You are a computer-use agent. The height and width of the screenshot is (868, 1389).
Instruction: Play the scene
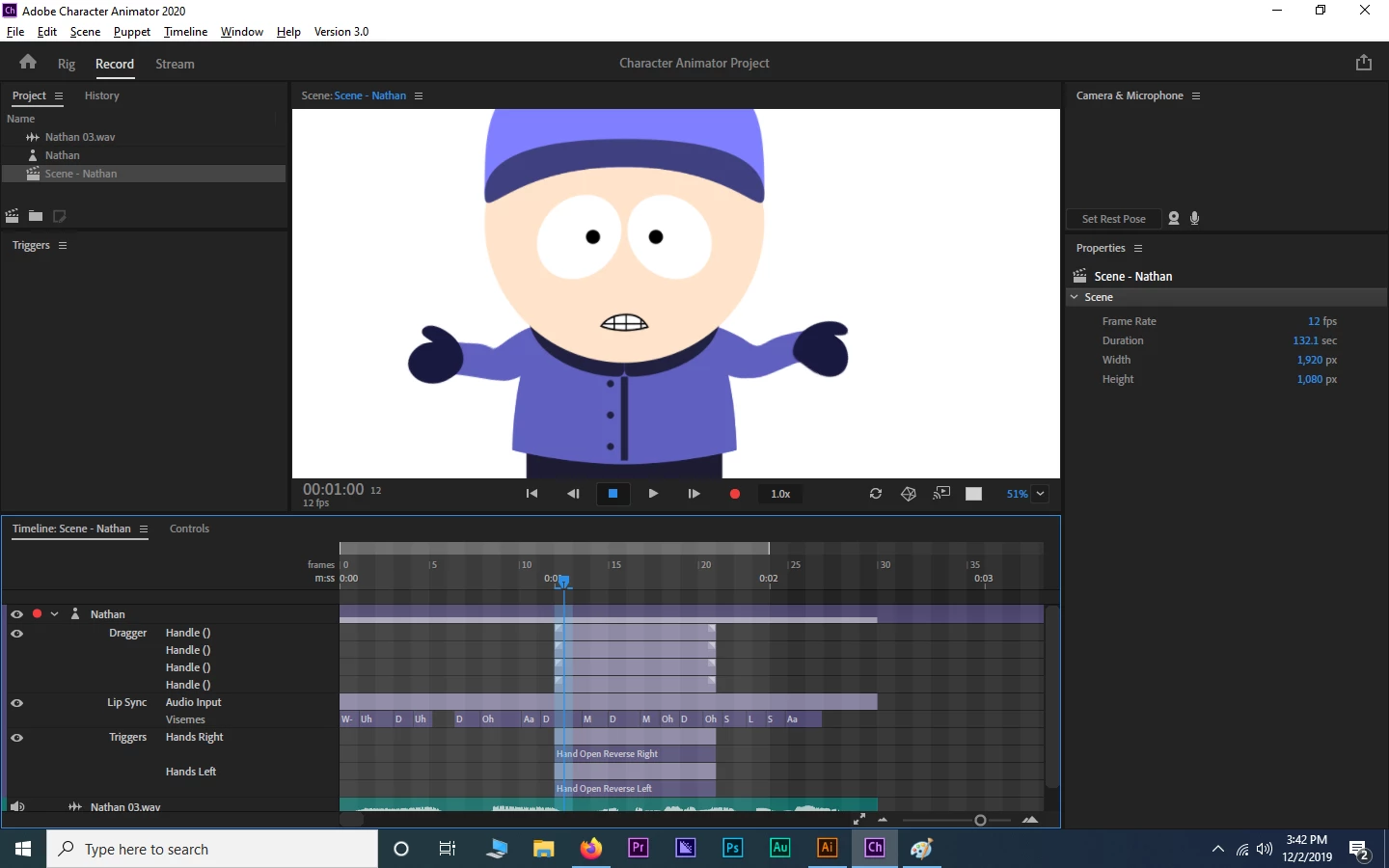pyautogui.click(x=653, y=494)
